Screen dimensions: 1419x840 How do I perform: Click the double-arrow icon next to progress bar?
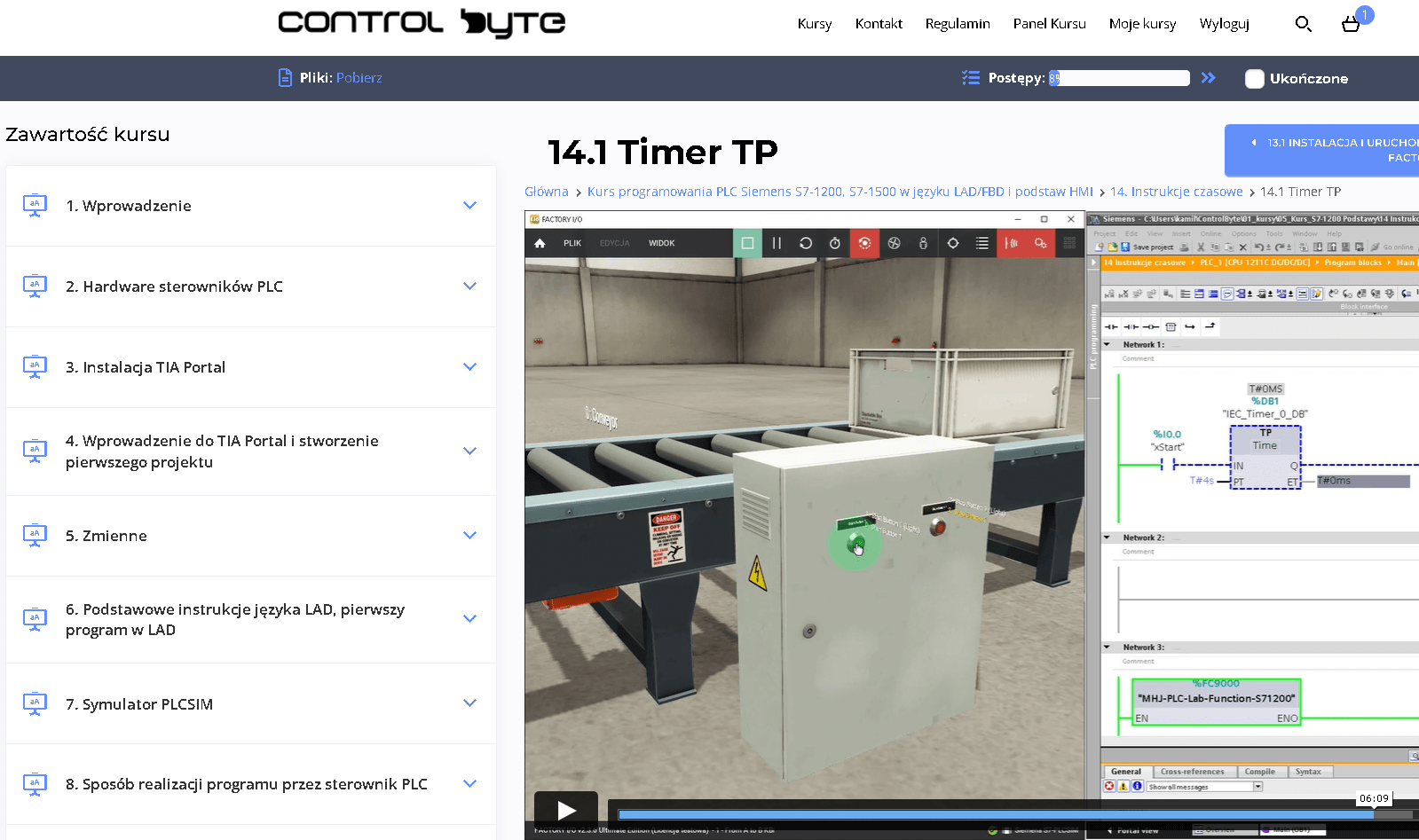(x=1208, y=78)
